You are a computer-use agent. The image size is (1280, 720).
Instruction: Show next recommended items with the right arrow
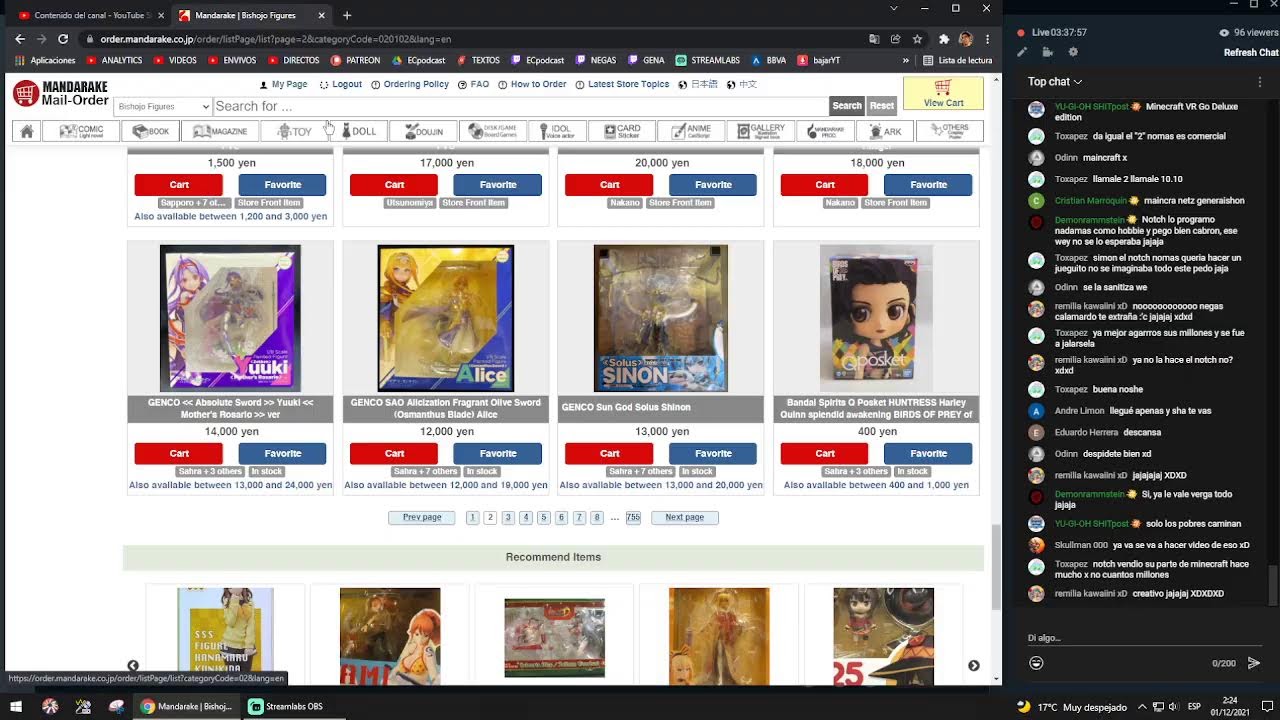pos(973,666)
